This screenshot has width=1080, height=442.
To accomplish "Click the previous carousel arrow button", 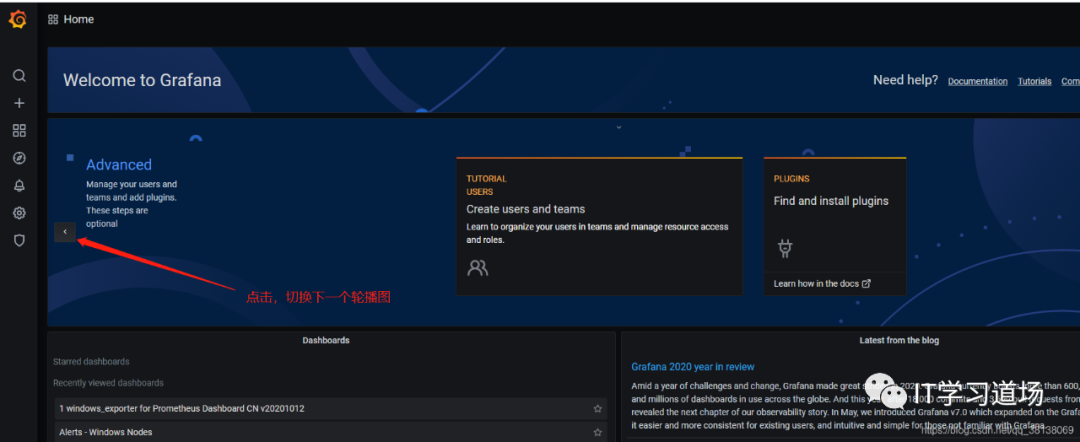I will [x=65, y=232].
